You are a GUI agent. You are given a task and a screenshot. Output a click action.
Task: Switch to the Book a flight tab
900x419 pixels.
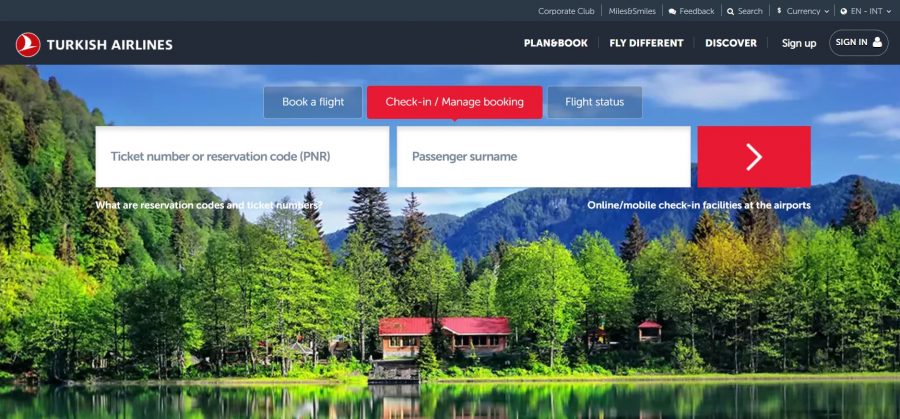[313, 102]
